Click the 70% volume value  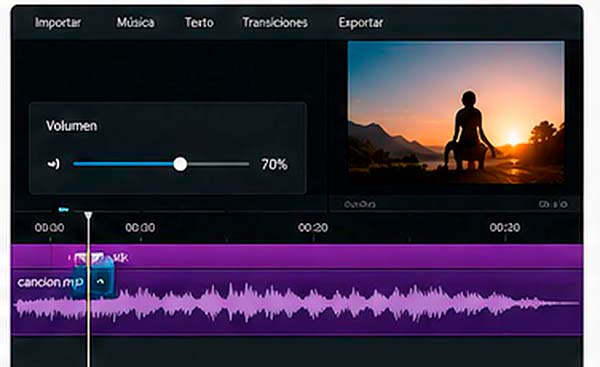click(274, 165)
